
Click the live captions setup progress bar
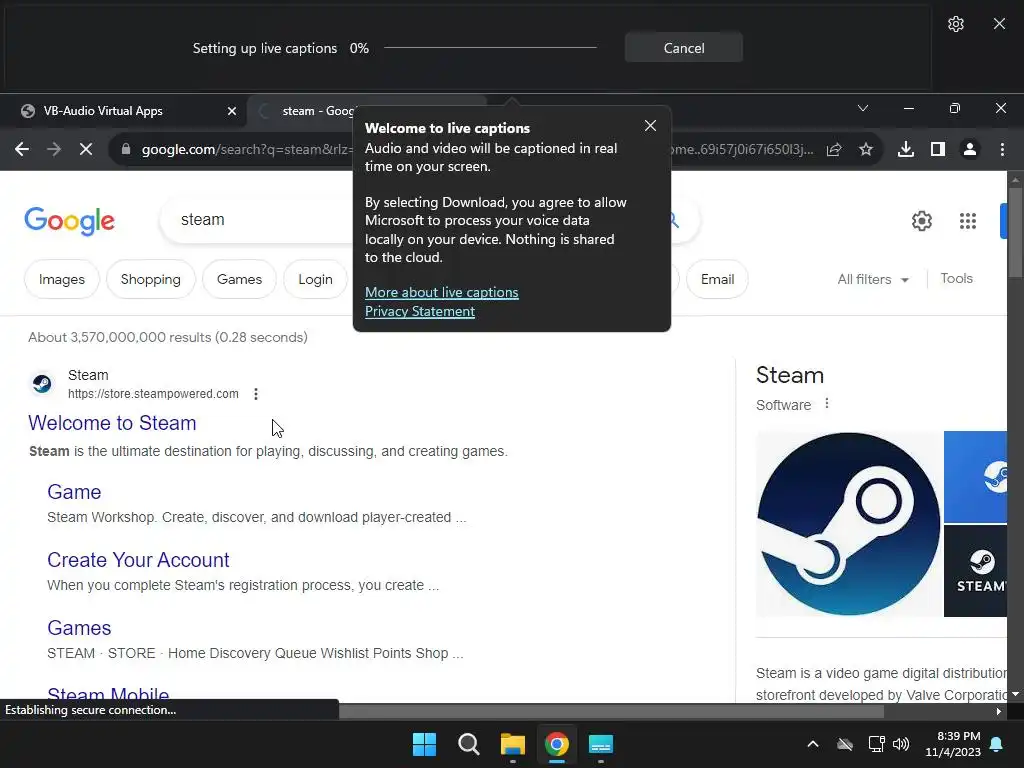click(x=490, y=48)
